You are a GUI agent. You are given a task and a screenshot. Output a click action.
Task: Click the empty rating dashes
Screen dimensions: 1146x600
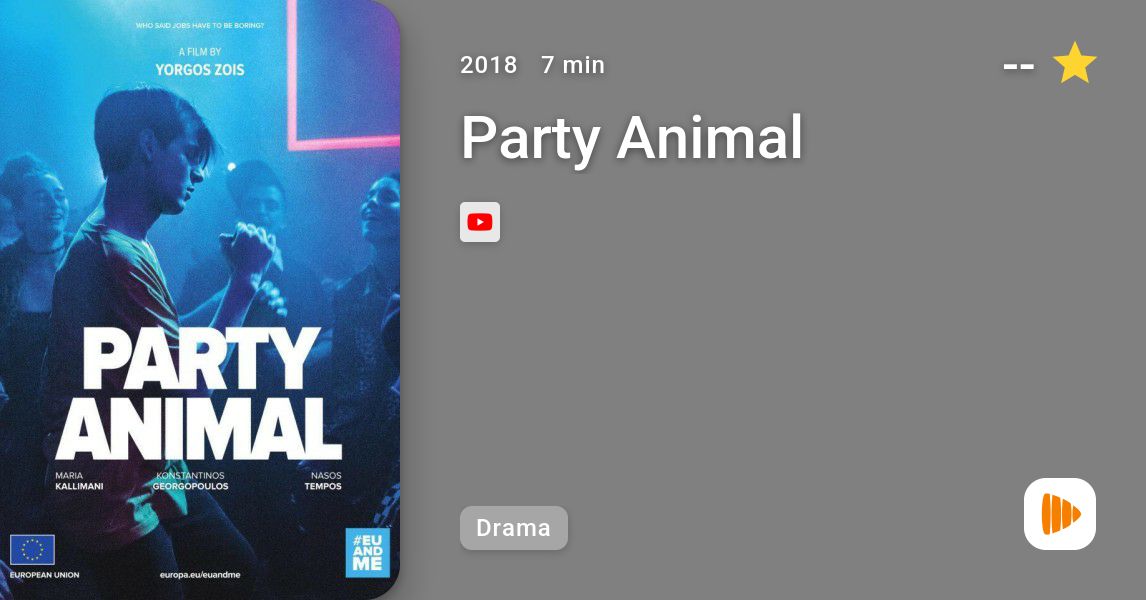pos(1018,67)
